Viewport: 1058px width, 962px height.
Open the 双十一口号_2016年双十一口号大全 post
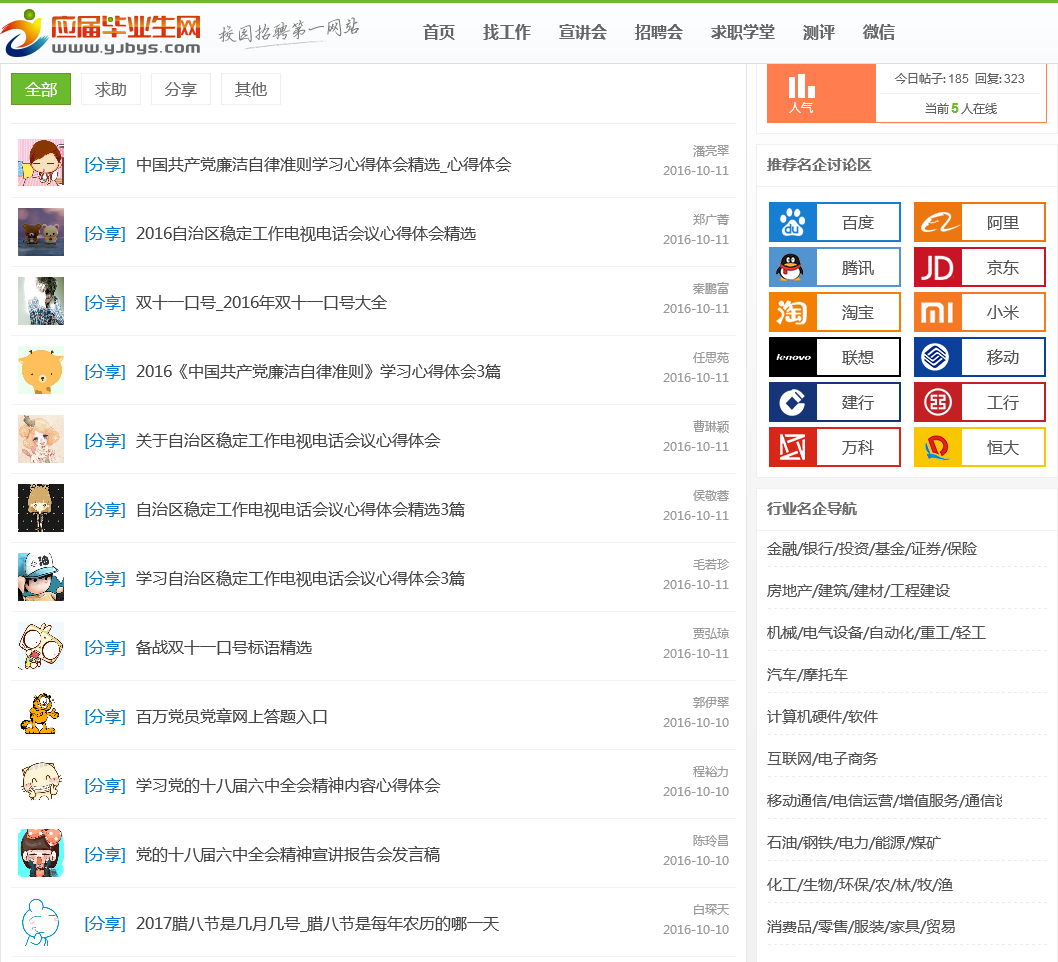[261, 302]
